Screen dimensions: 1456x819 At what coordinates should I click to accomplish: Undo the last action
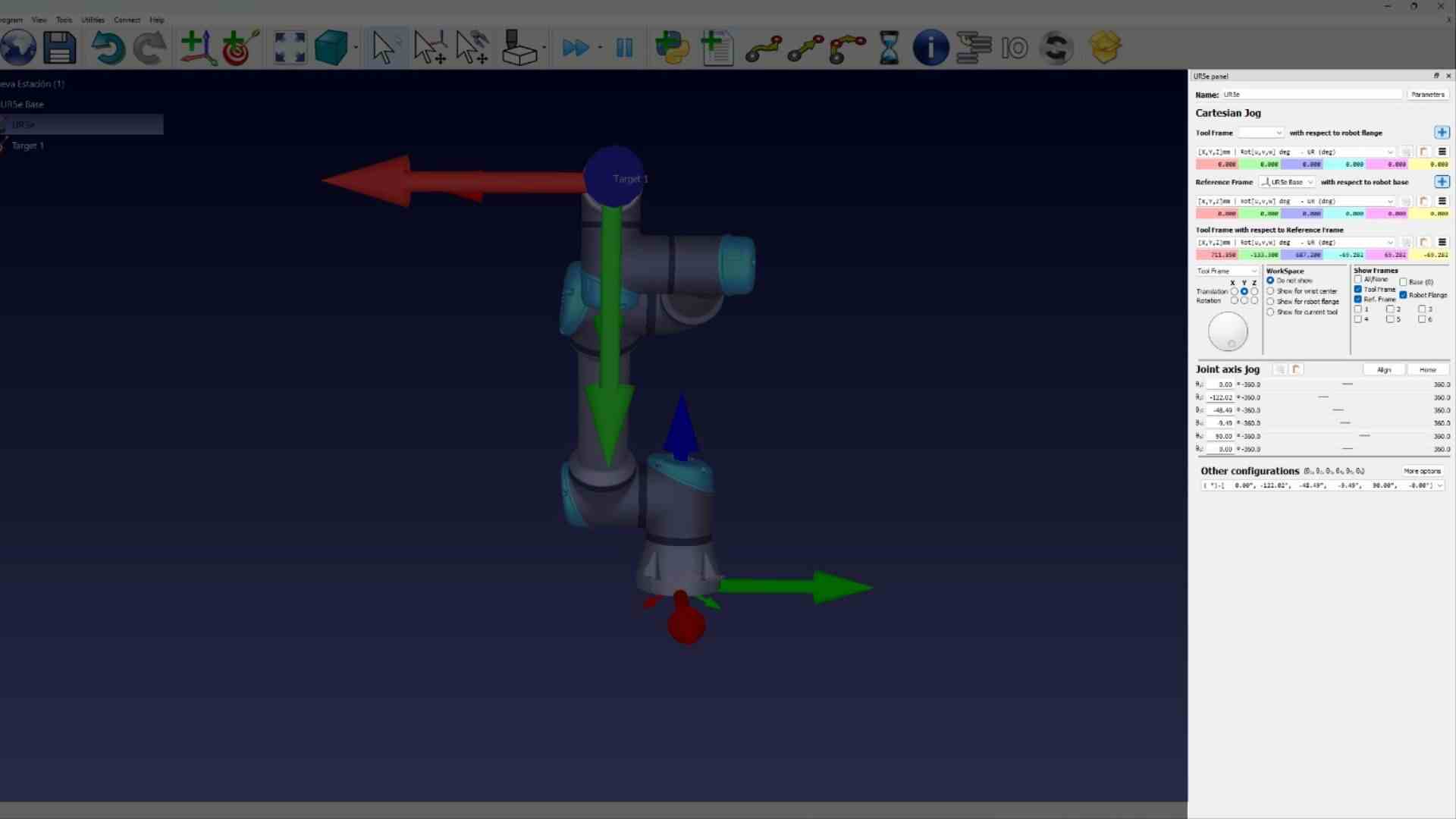coord(108,48)
